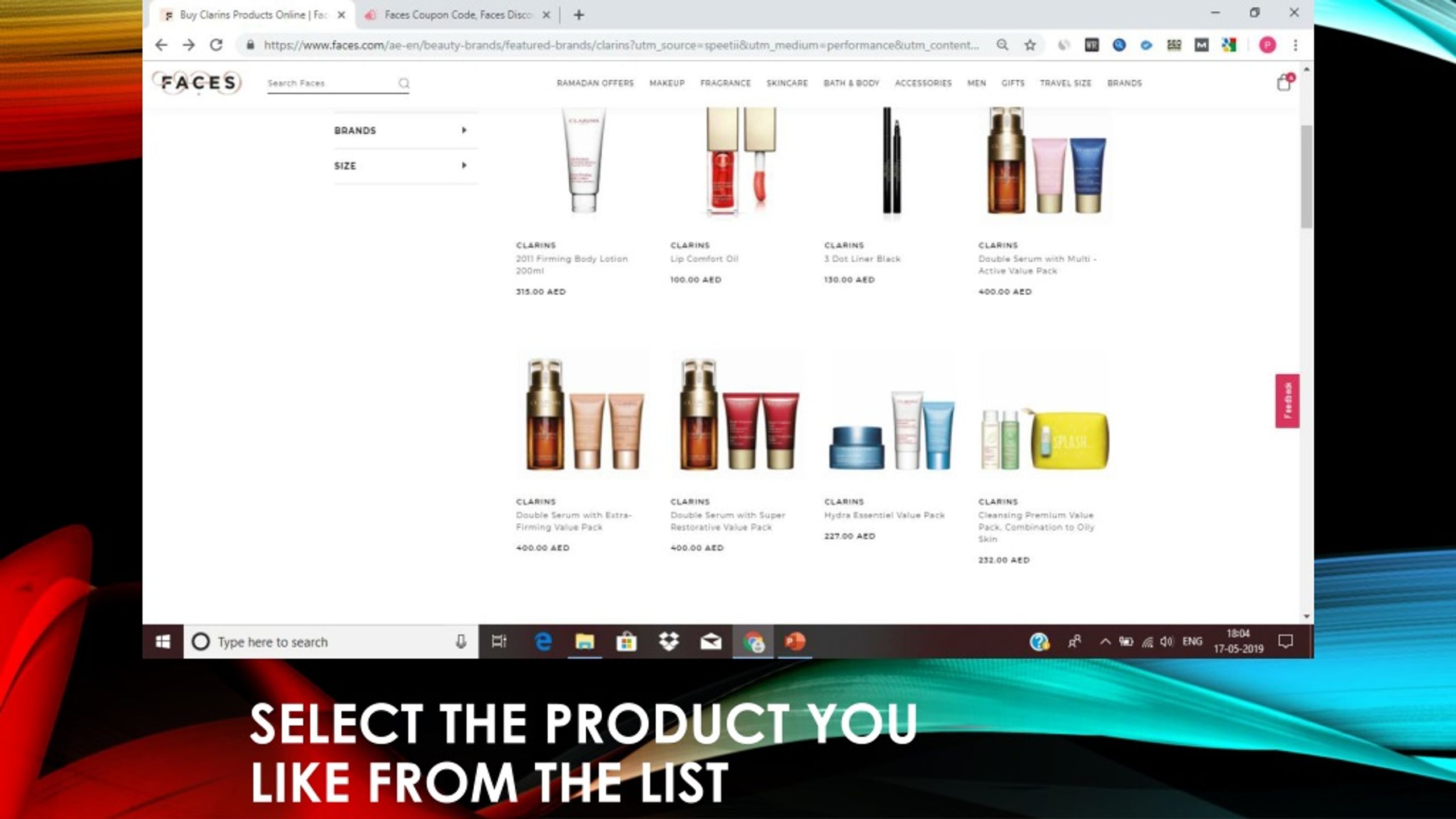Open the Chrome three-dot menu
Image resolution: width=1456 pixels, height=819 pixels.
tap(1296, 45)
